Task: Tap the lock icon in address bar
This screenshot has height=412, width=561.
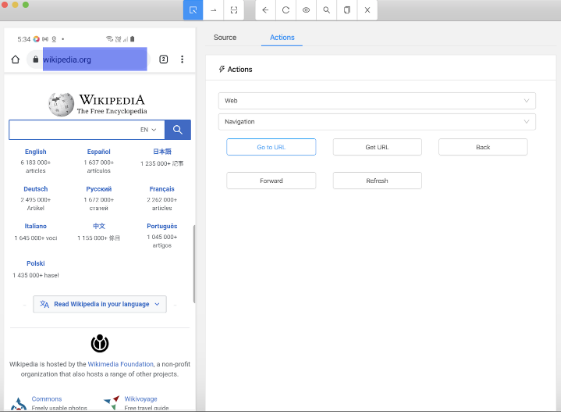Action: (x=35, y=59)
